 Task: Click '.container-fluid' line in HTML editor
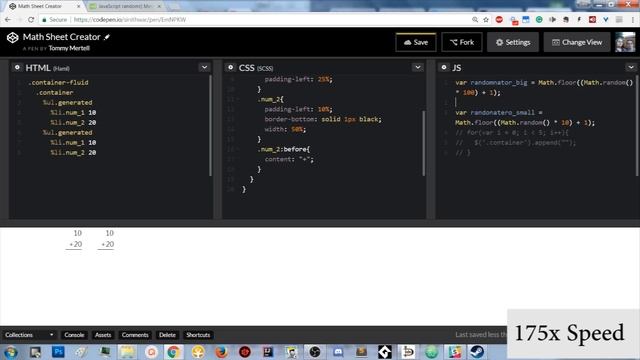click(58, 82)
